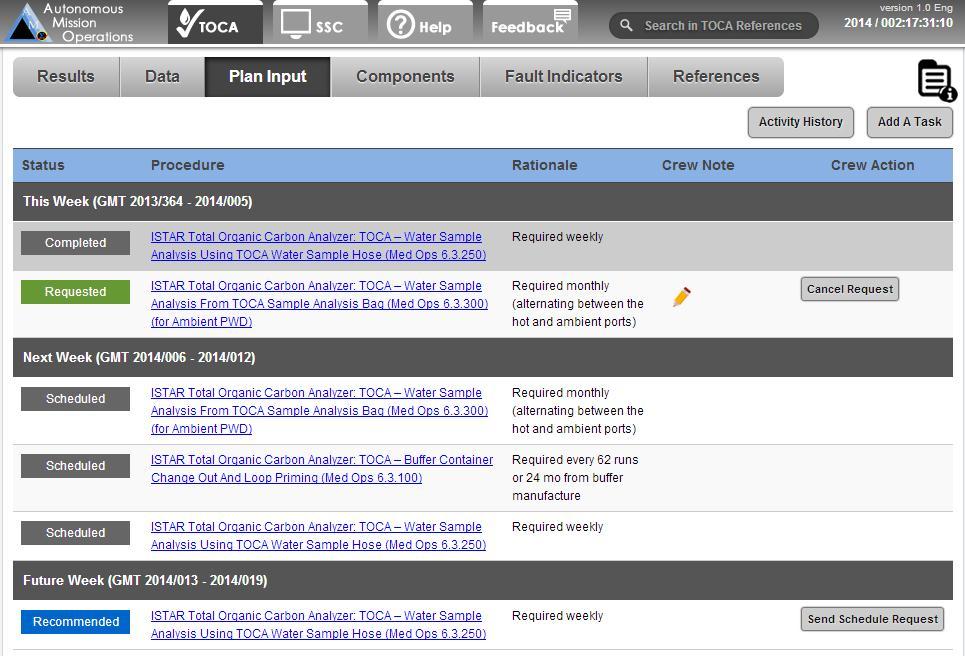Click the Future Week section header
Screen dimensions: 965x656
click(482, 580)
